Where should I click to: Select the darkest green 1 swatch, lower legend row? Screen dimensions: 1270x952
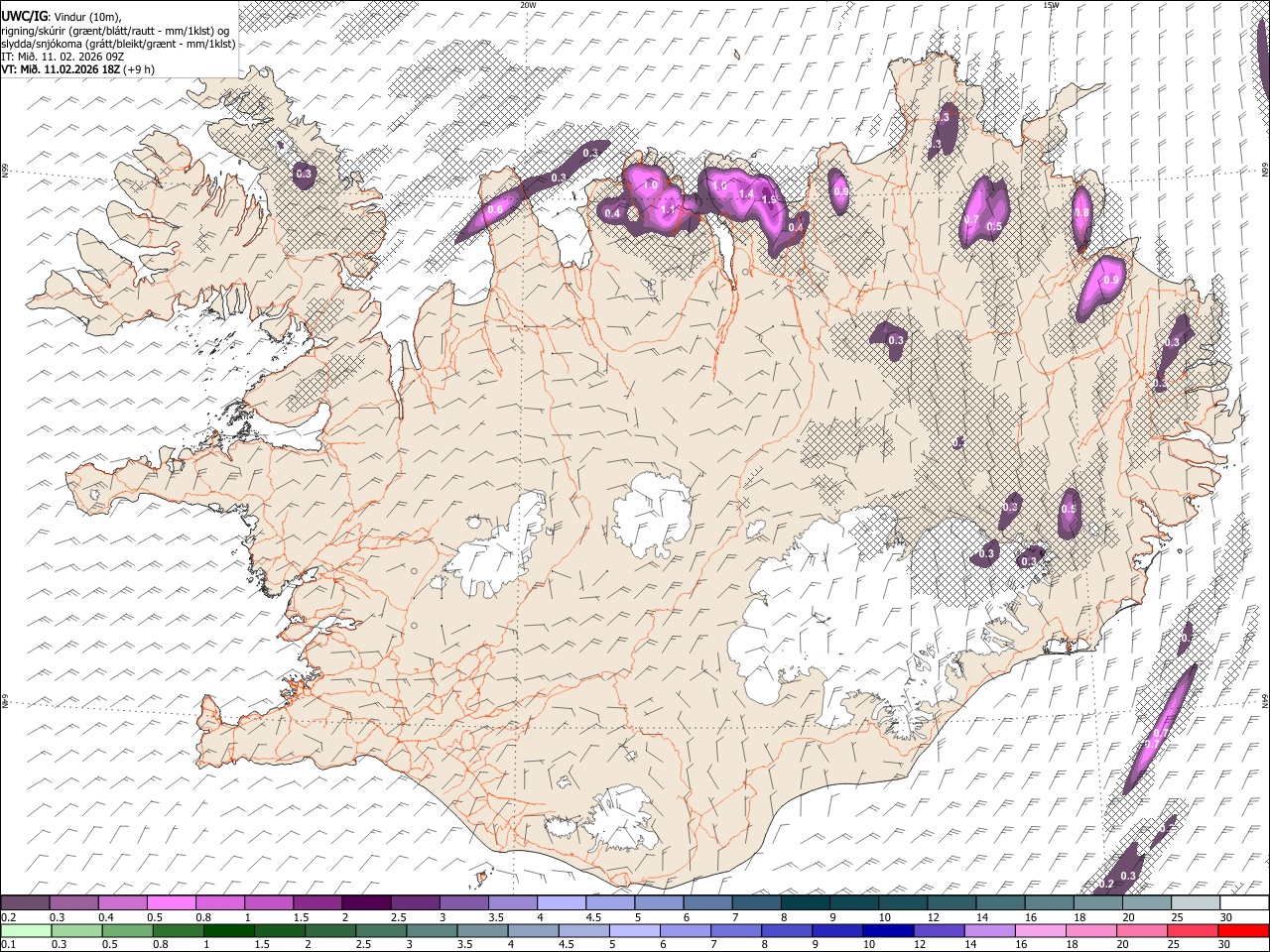(229, 930)
